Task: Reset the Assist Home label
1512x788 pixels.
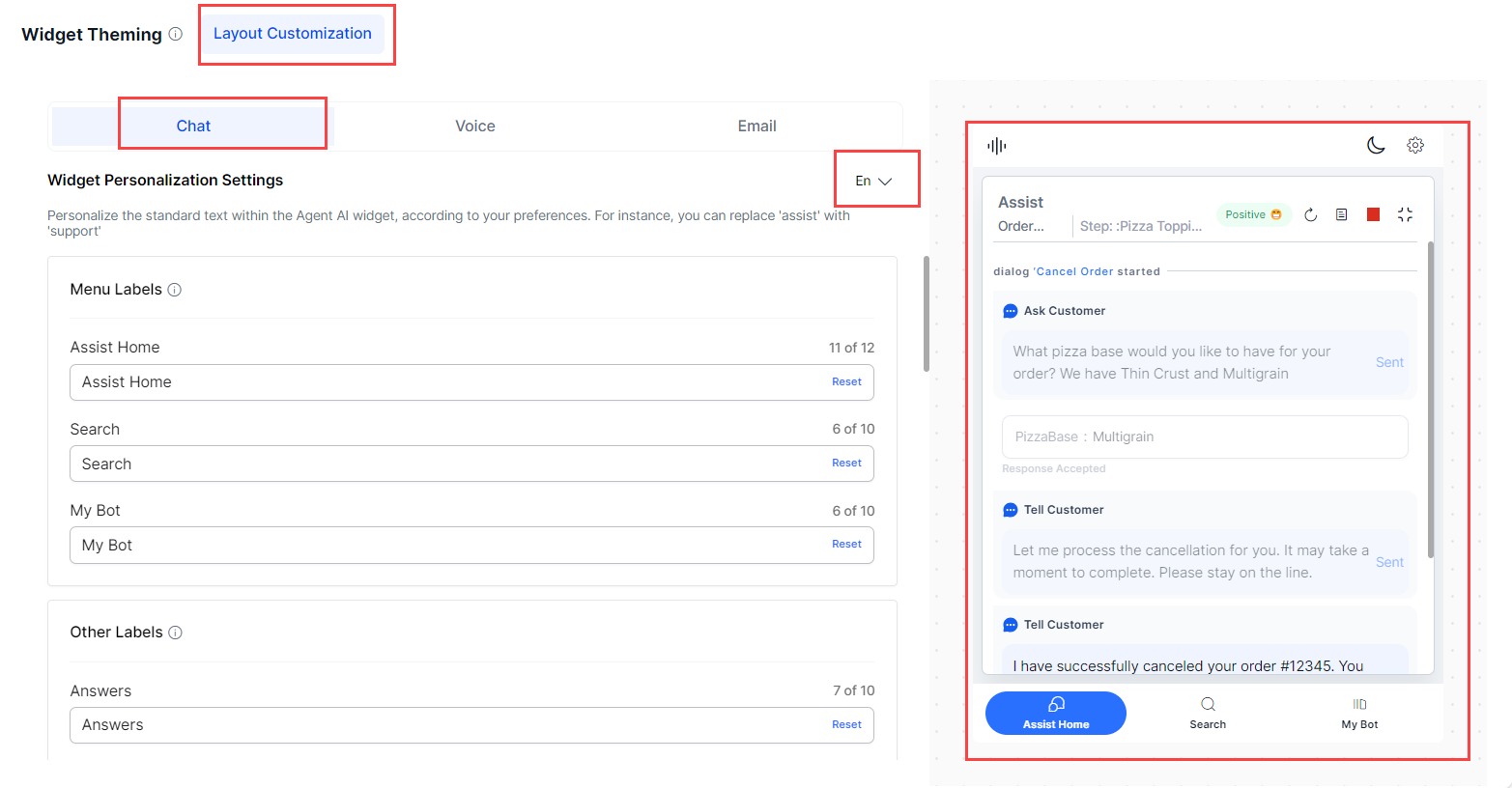Action: (x=846, y=382)
